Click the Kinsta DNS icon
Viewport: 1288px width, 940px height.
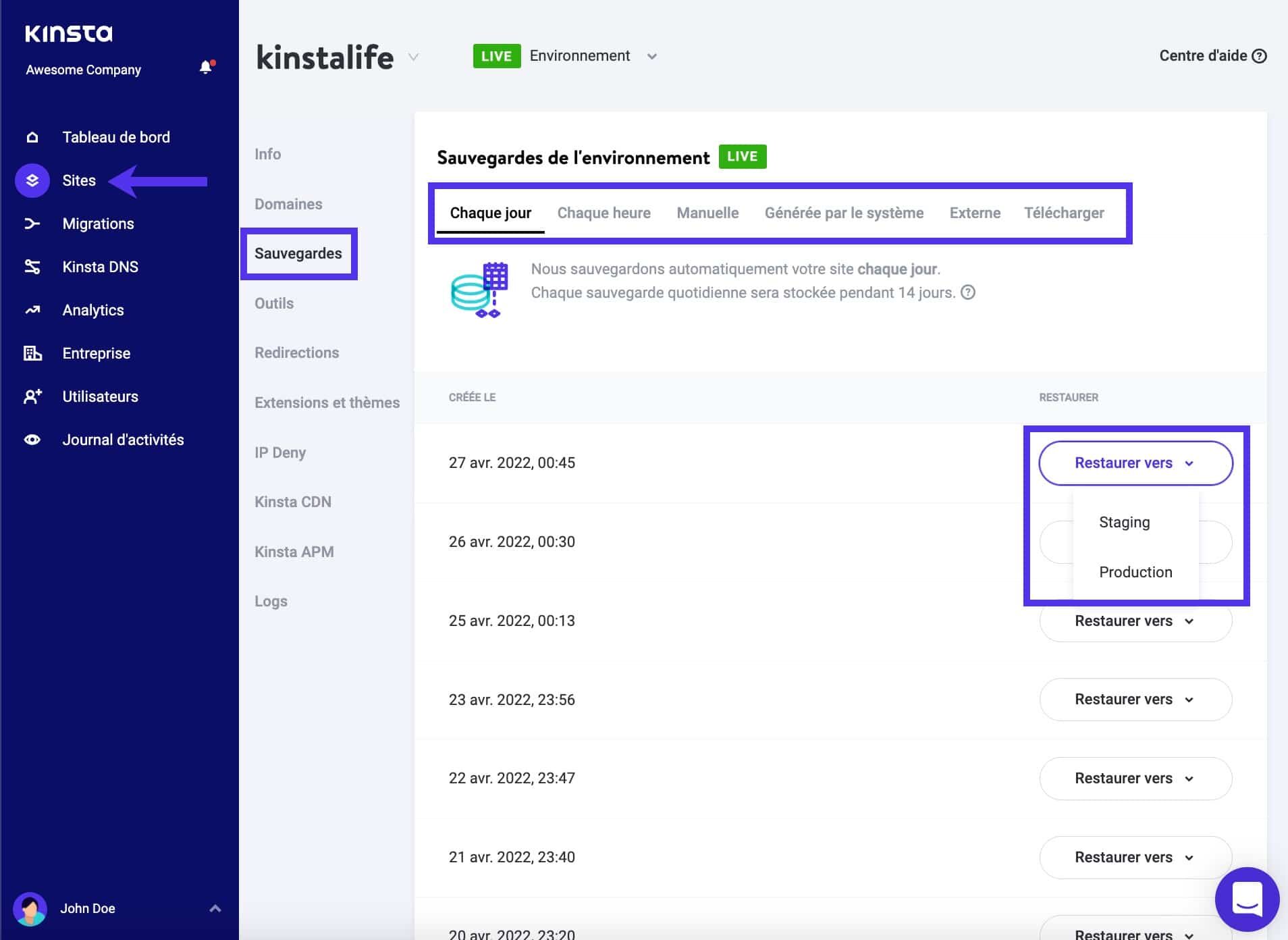click(x=32, y=266)
